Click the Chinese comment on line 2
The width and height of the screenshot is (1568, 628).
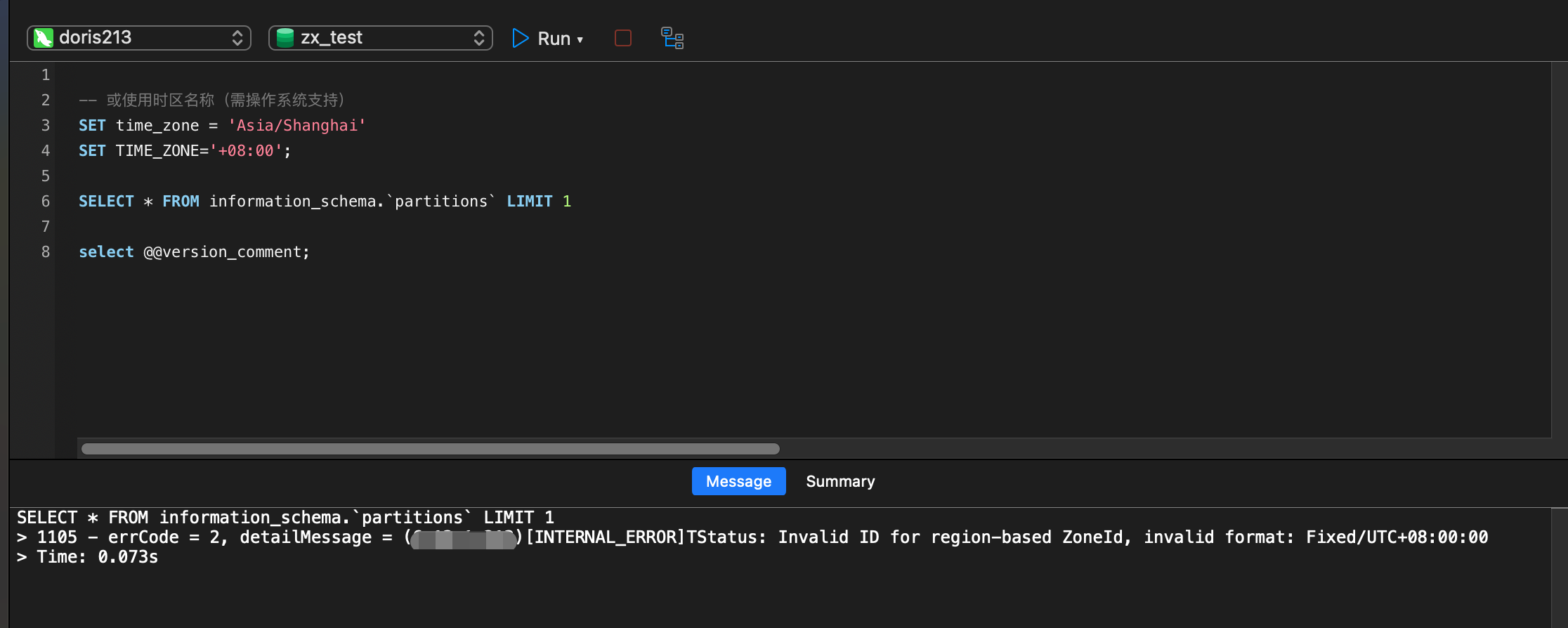point(225,100)
